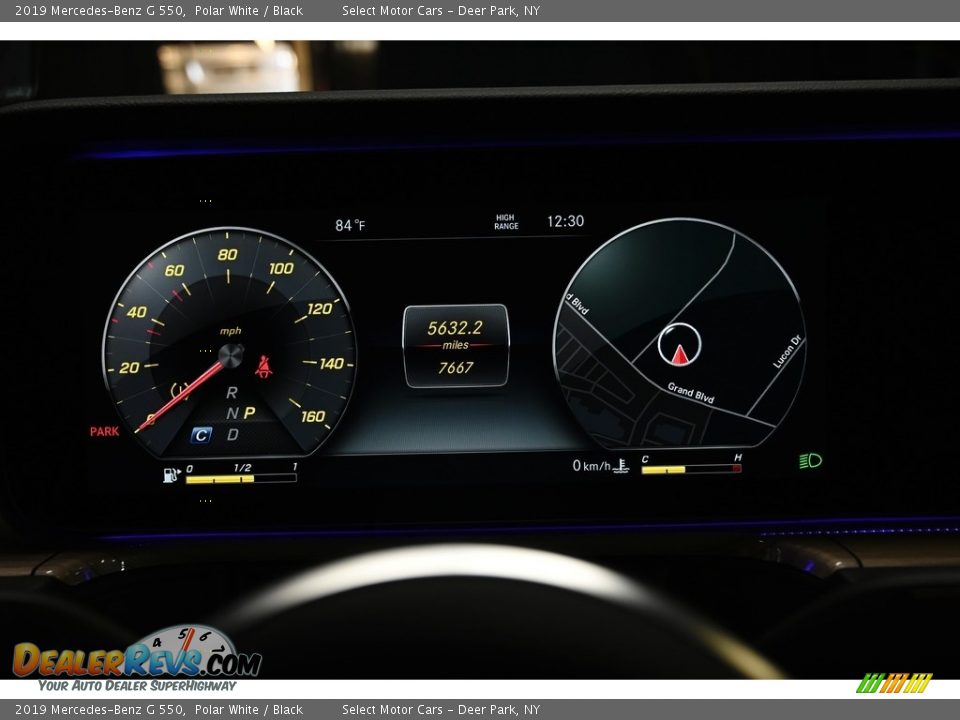Viewport: 960px width, 720px height.
Task: Tap the Lucon Dr street label
Action: [787, 351]
